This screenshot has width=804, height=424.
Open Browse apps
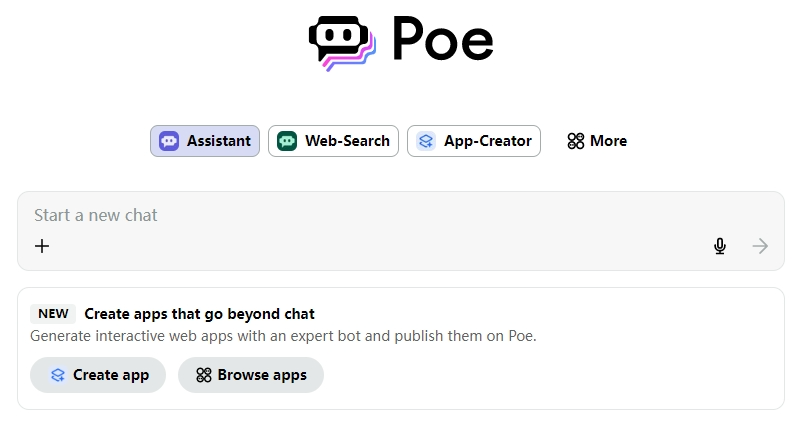click(x=251, y=375)
